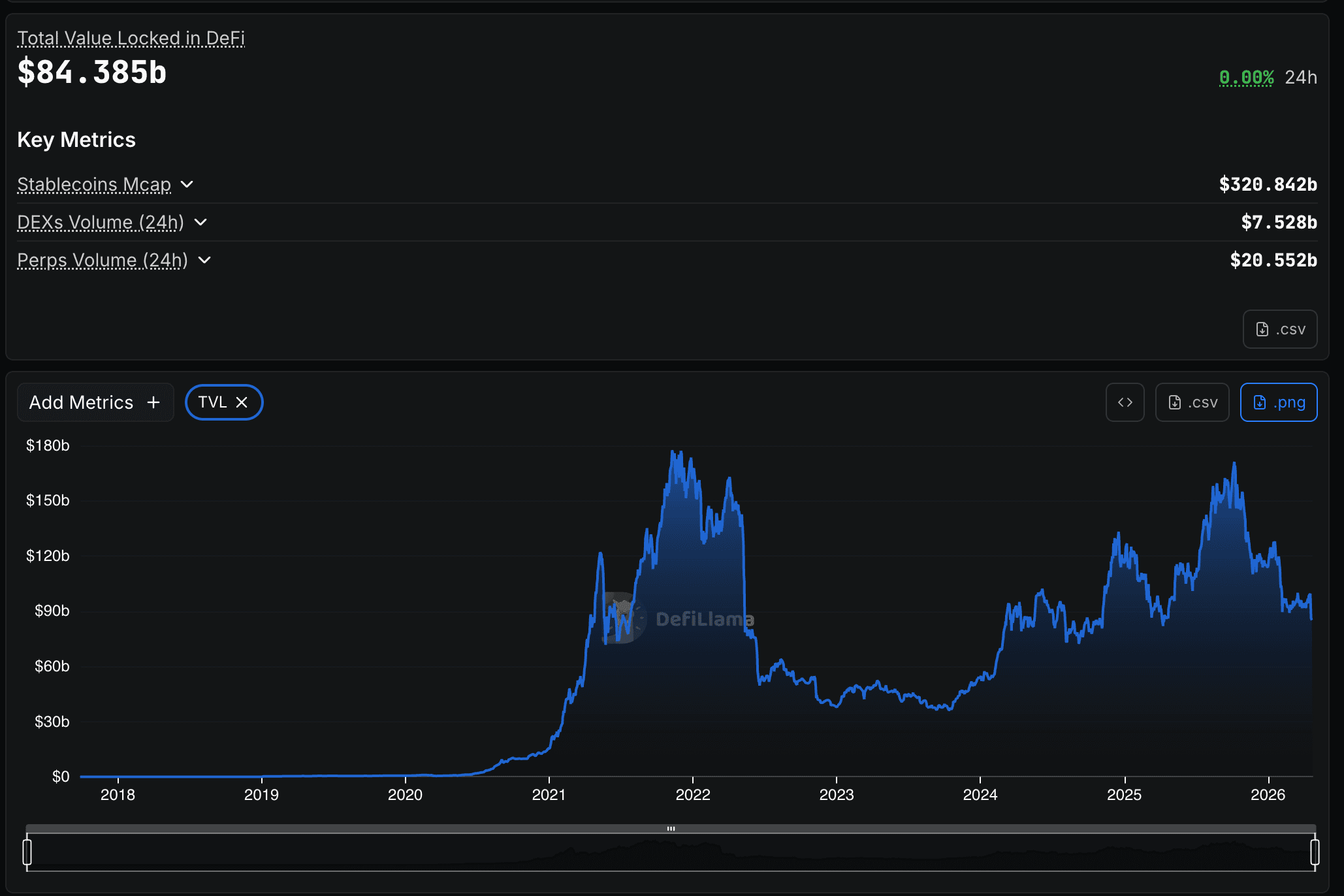Open the Stablecoins Mcap link
Image resolution: width=1344 pixels, height=896 pixels.
94,184
